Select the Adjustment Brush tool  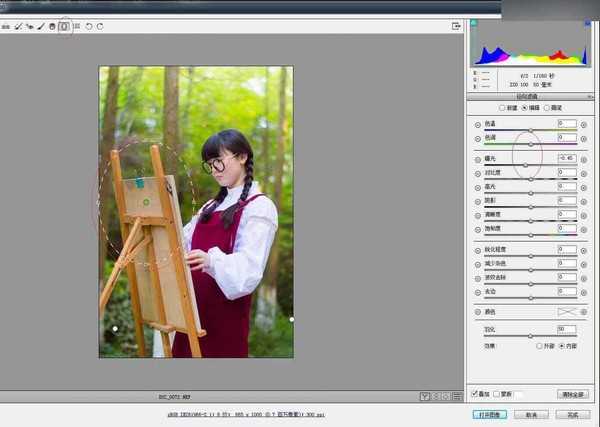click(41, 27)
